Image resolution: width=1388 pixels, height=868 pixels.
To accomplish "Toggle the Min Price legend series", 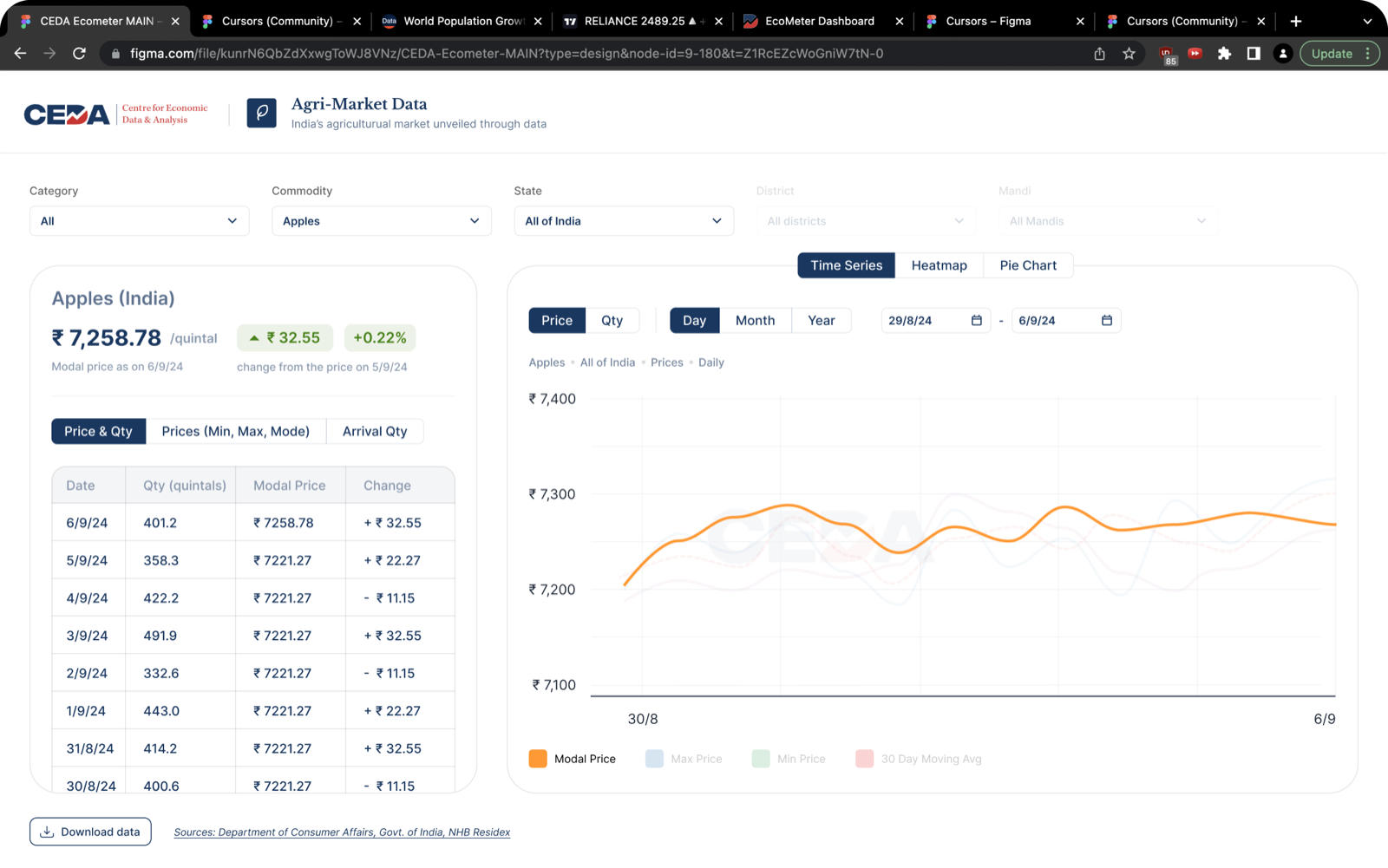I will (789, 759).
